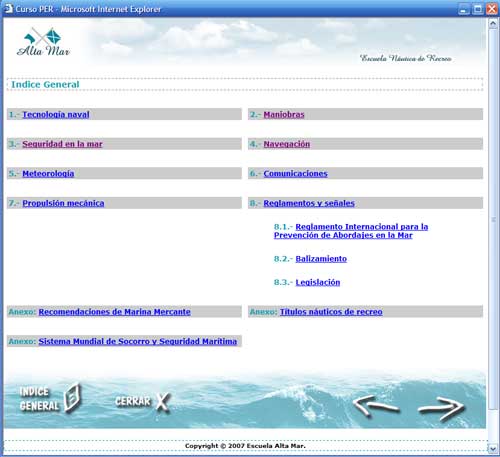500x457 pixels.
Task: Open annex Recomendaciones de Marina Mercante
Action: tap(114, 312)
